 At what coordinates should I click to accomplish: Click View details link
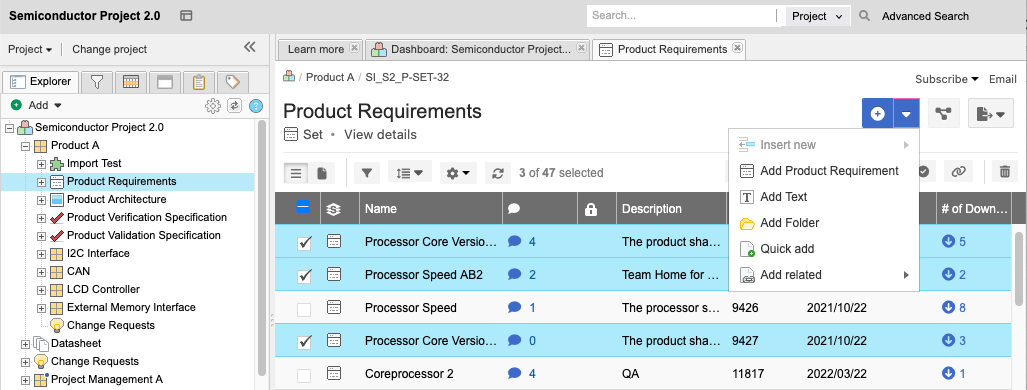click(x=380, y=134)
